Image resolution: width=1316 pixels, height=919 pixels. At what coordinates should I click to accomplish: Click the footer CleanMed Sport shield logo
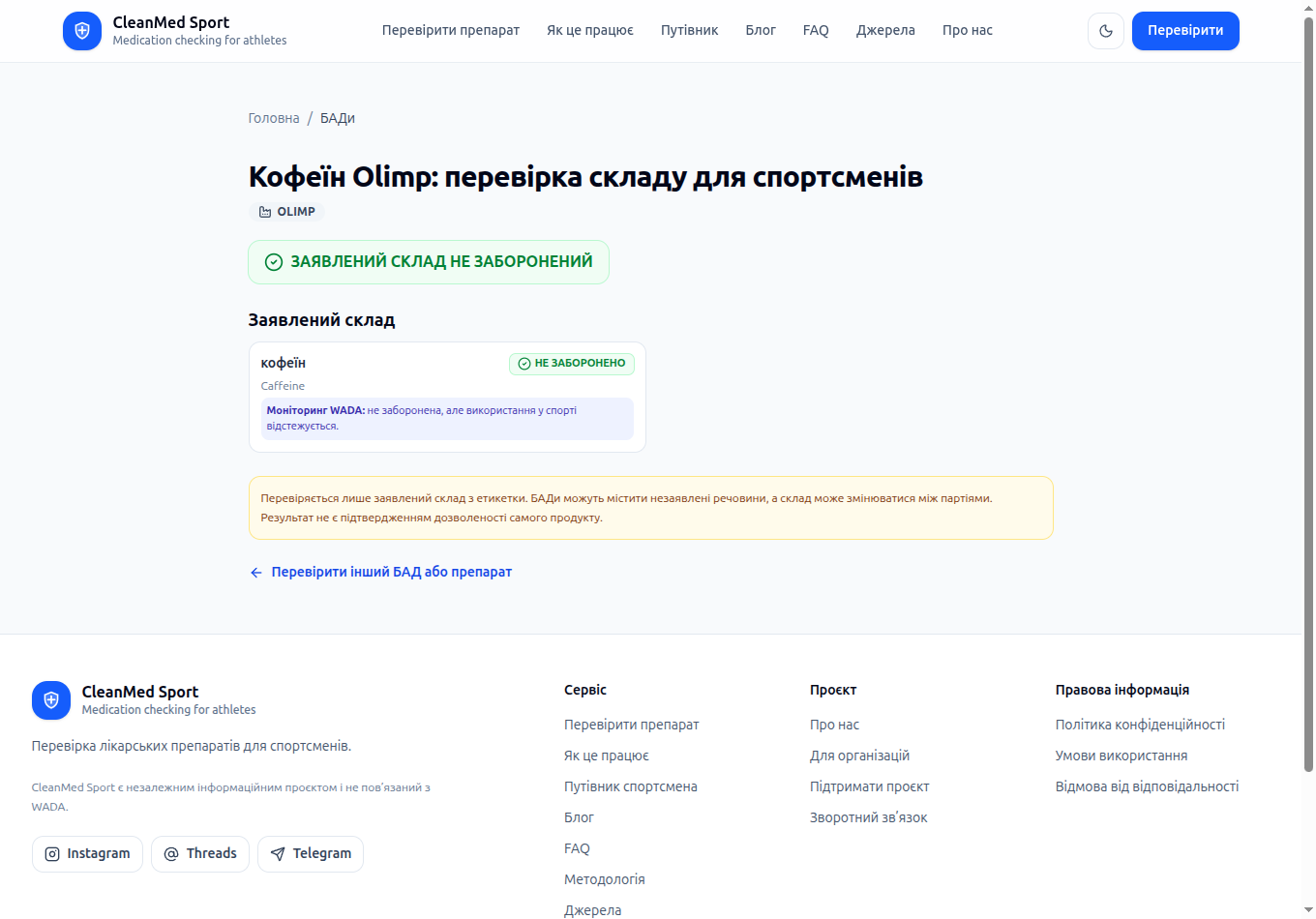point(51,700)
